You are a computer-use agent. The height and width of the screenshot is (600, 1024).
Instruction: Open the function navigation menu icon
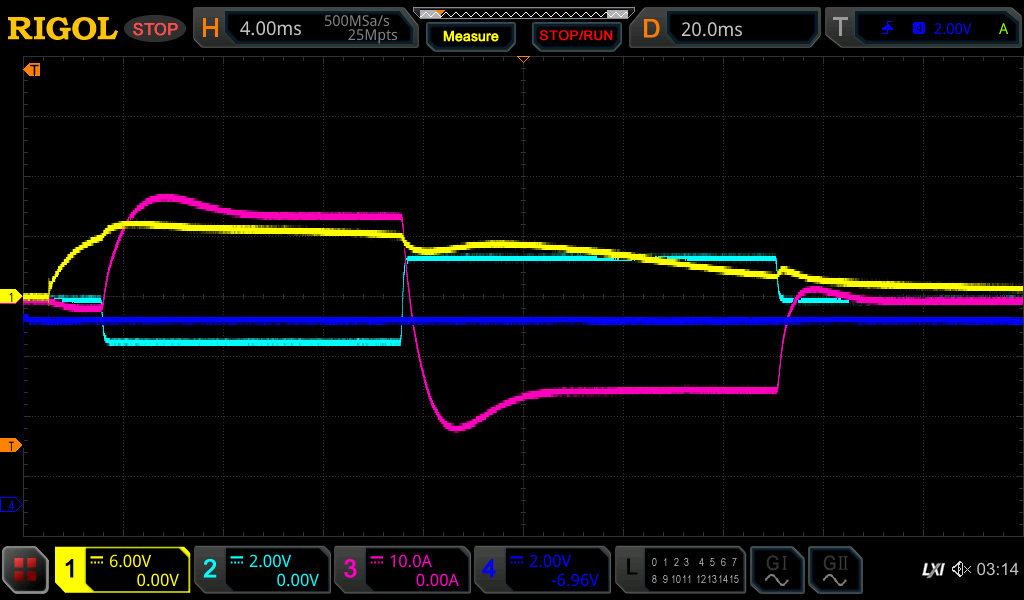point(25,570)
